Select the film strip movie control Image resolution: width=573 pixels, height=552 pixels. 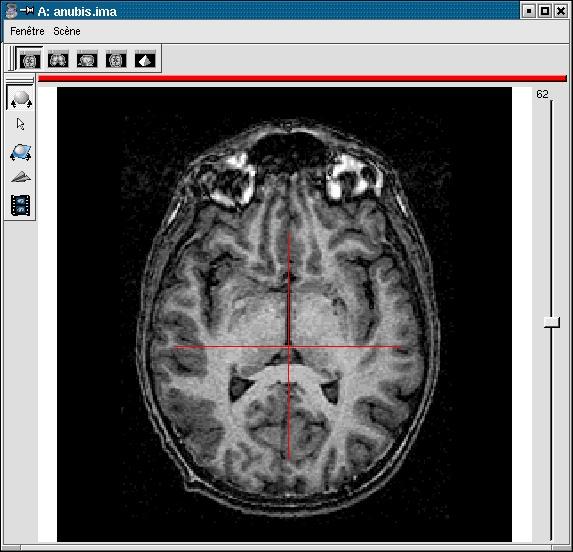pyautogui.click(x=20, y=205)
